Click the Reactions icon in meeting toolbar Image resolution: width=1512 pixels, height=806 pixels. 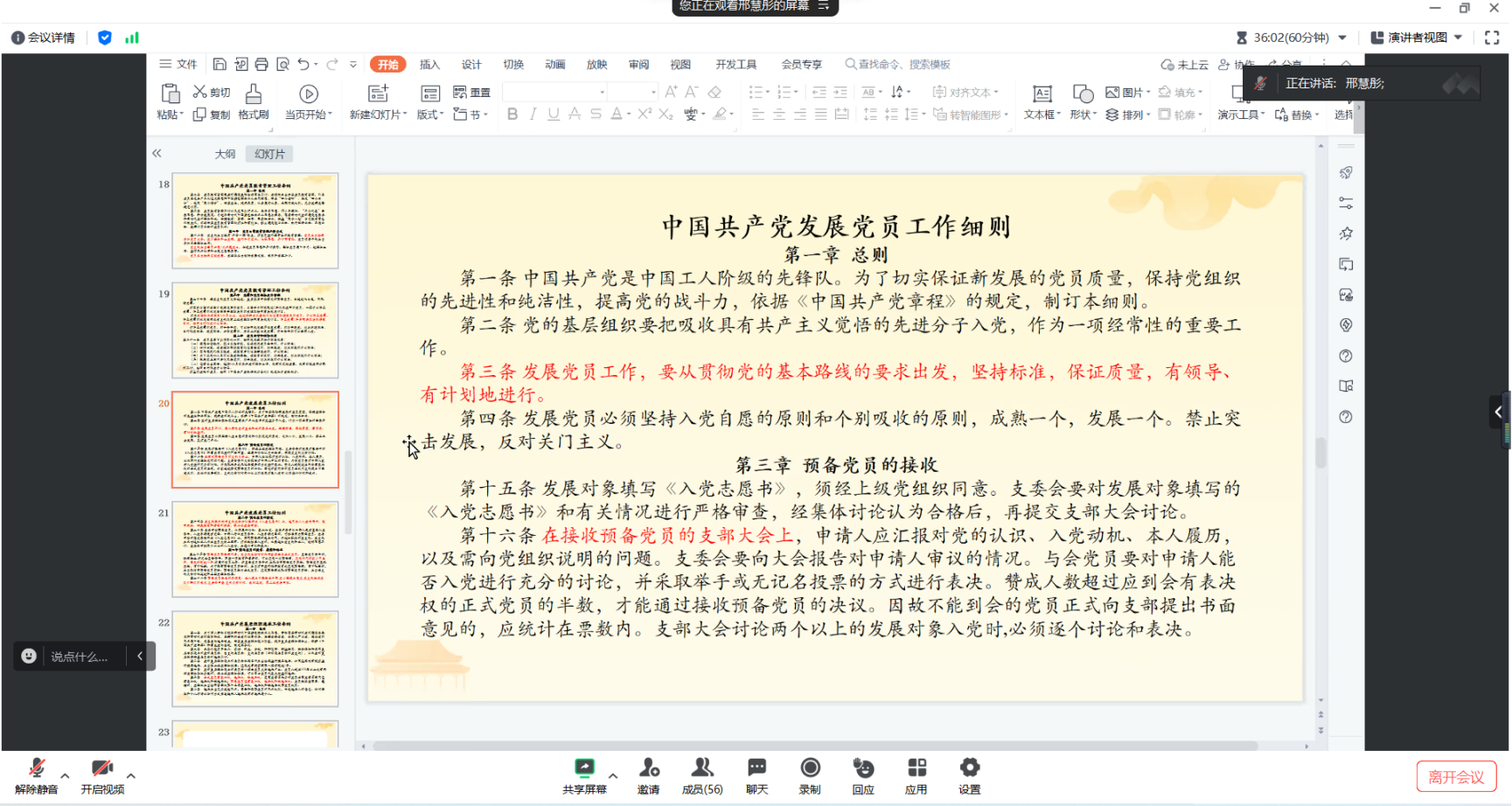coord(863,769)
